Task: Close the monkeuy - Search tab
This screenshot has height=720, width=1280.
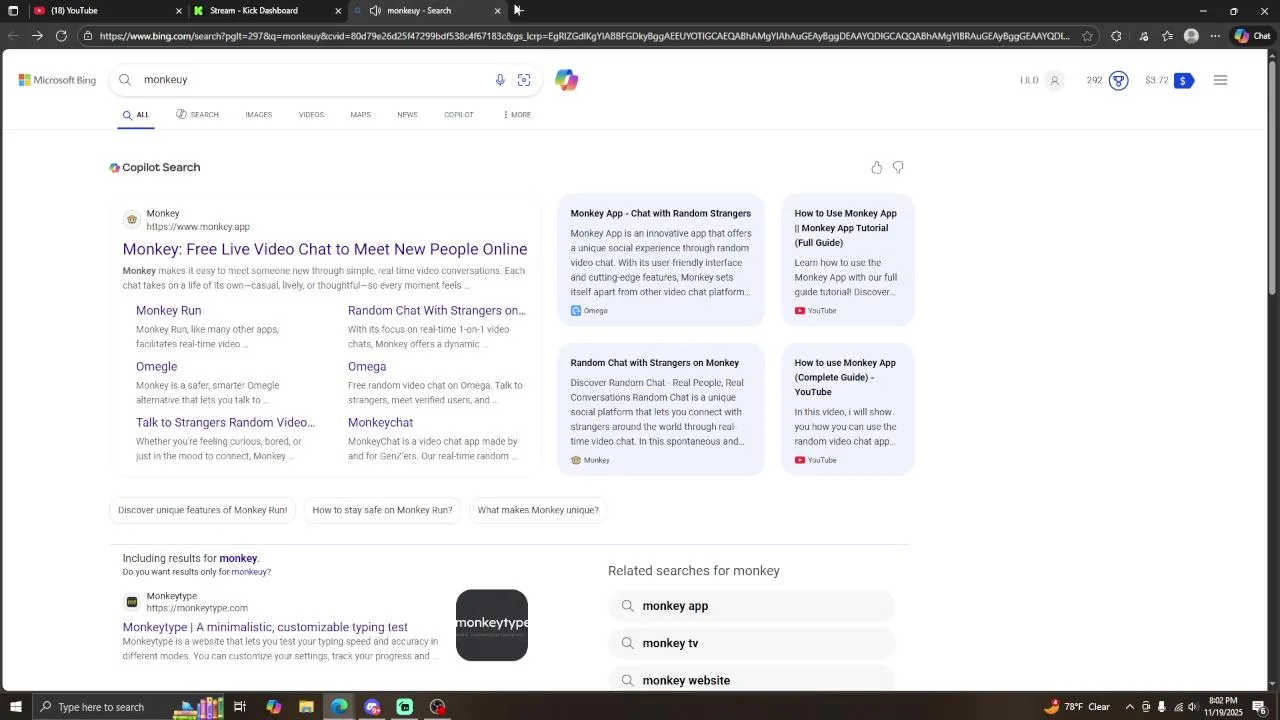Action: (x=498, y=11)
